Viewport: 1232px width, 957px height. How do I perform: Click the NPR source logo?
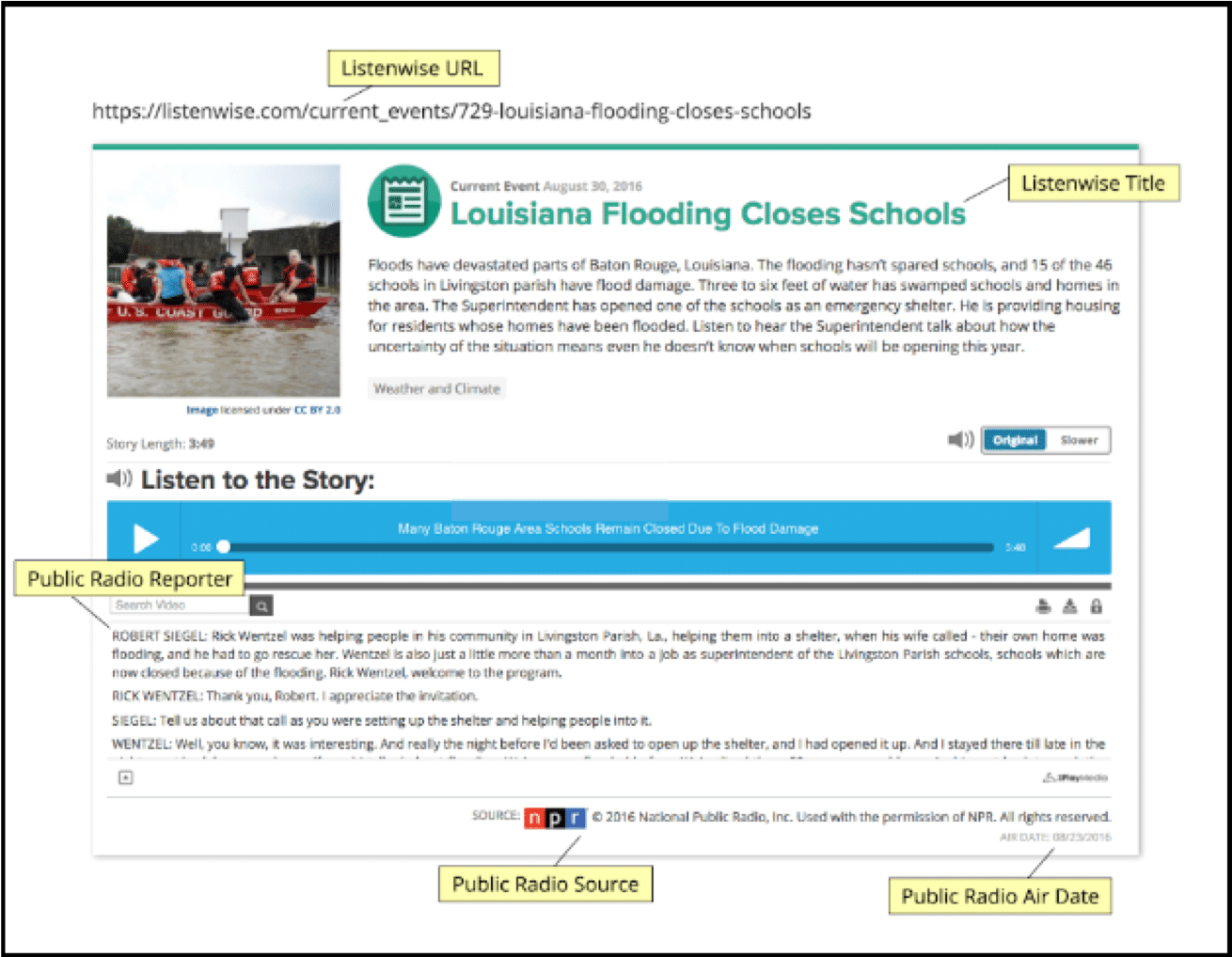[555, 818]
